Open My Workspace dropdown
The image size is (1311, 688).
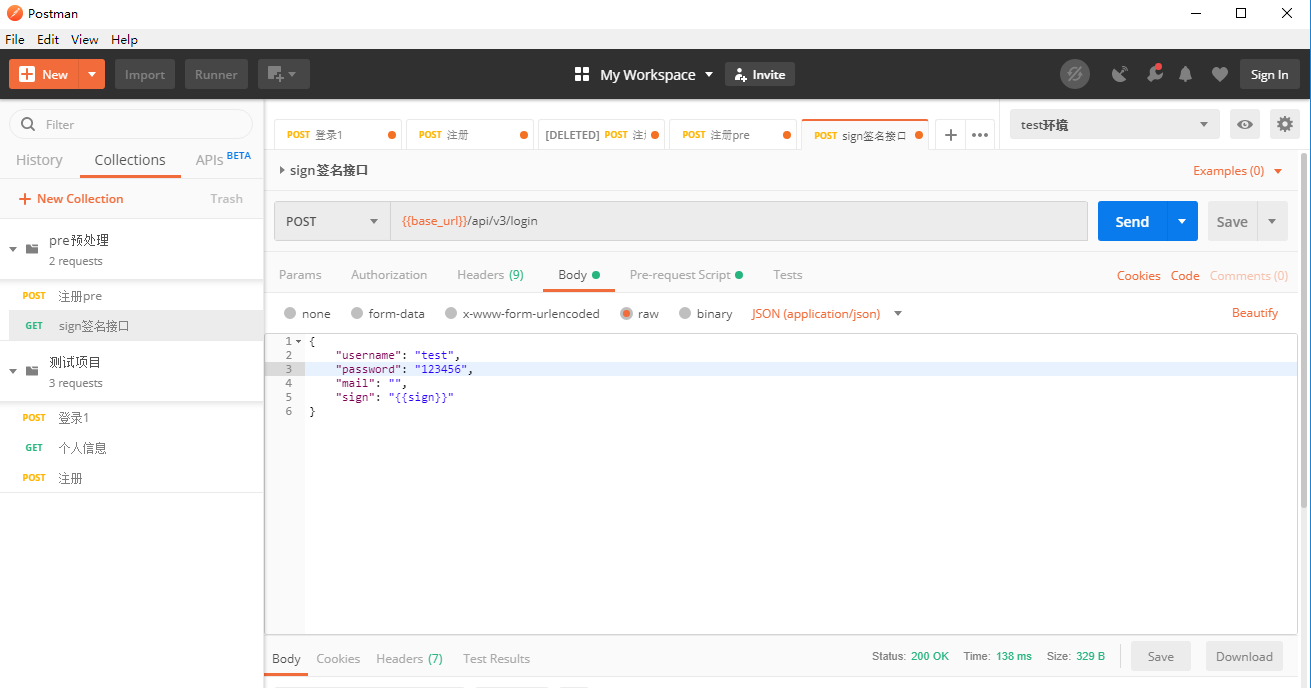(644, 75)
